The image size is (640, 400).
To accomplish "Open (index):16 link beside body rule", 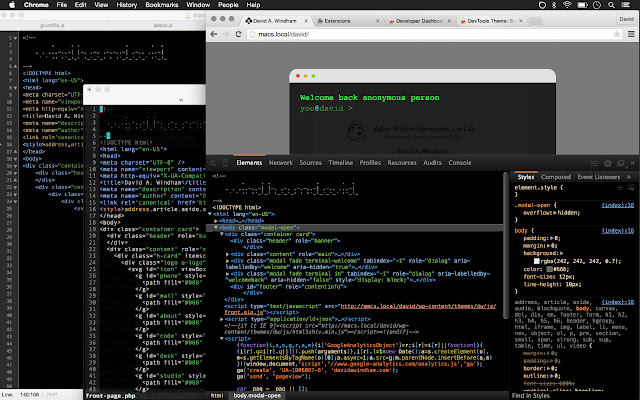I will pos(618,231).
